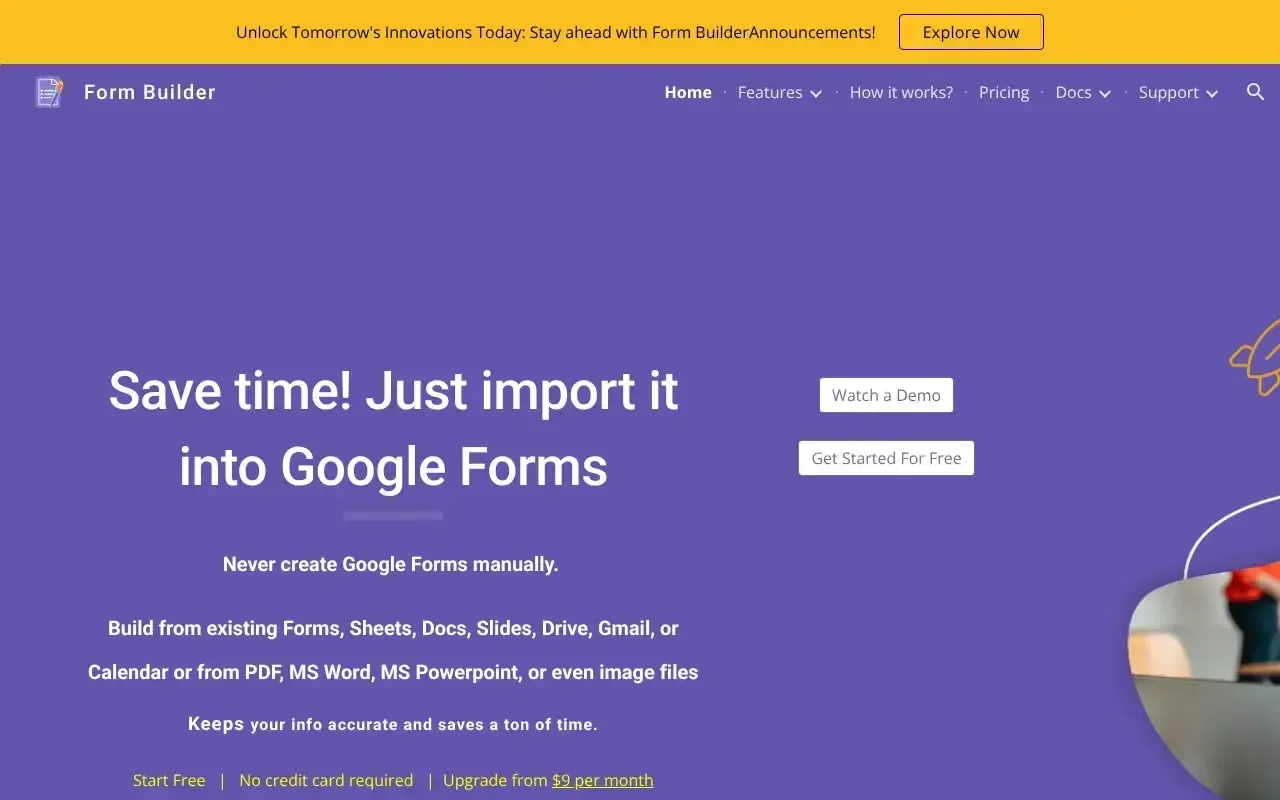This screenshot has width=1280, height=800.
Task: Click the Explore Now banner button
Action: pyautogui.click(x=971, y=31)
